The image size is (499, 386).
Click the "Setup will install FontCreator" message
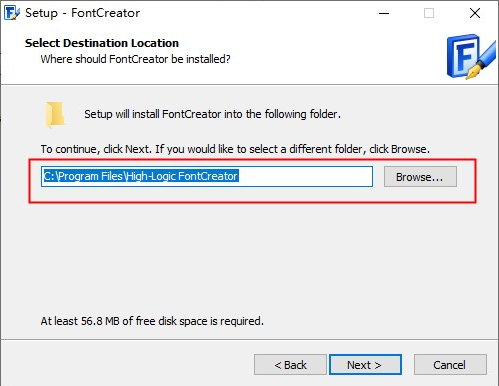point(212,114)
